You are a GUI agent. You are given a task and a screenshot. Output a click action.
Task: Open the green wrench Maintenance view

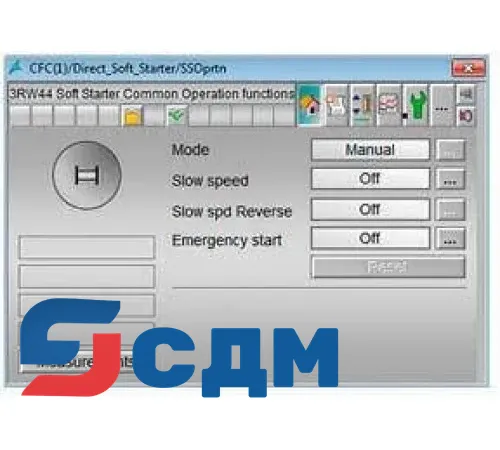416,105
